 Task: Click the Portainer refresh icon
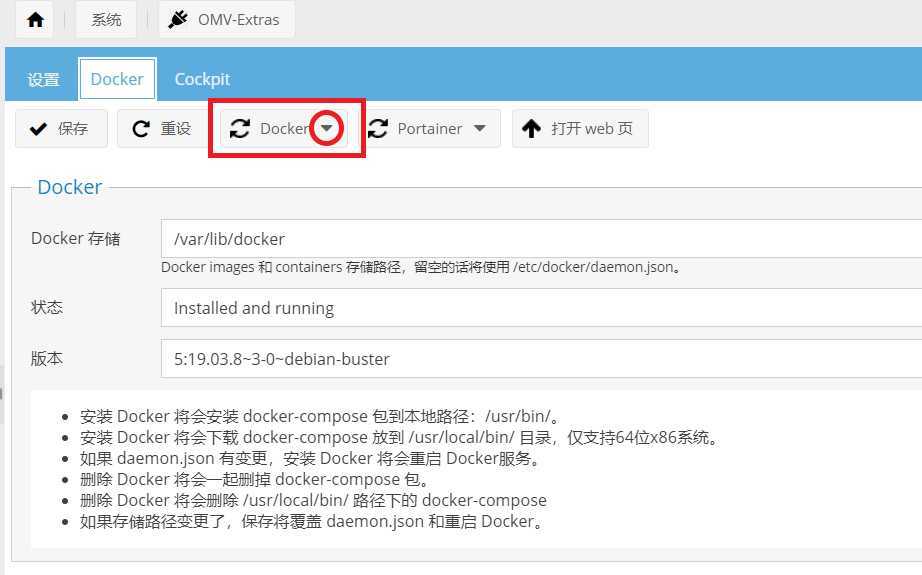pos(378,129)
